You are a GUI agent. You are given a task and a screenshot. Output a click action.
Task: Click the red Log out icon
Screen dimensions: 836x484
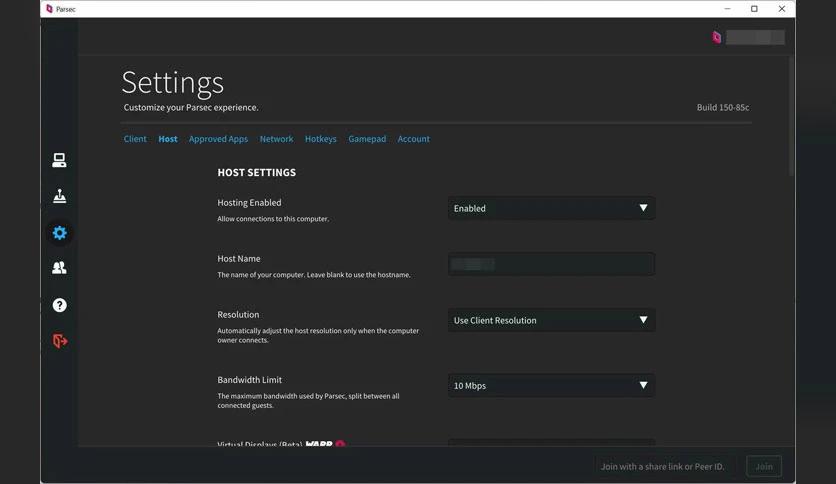[x=60, y=341]
